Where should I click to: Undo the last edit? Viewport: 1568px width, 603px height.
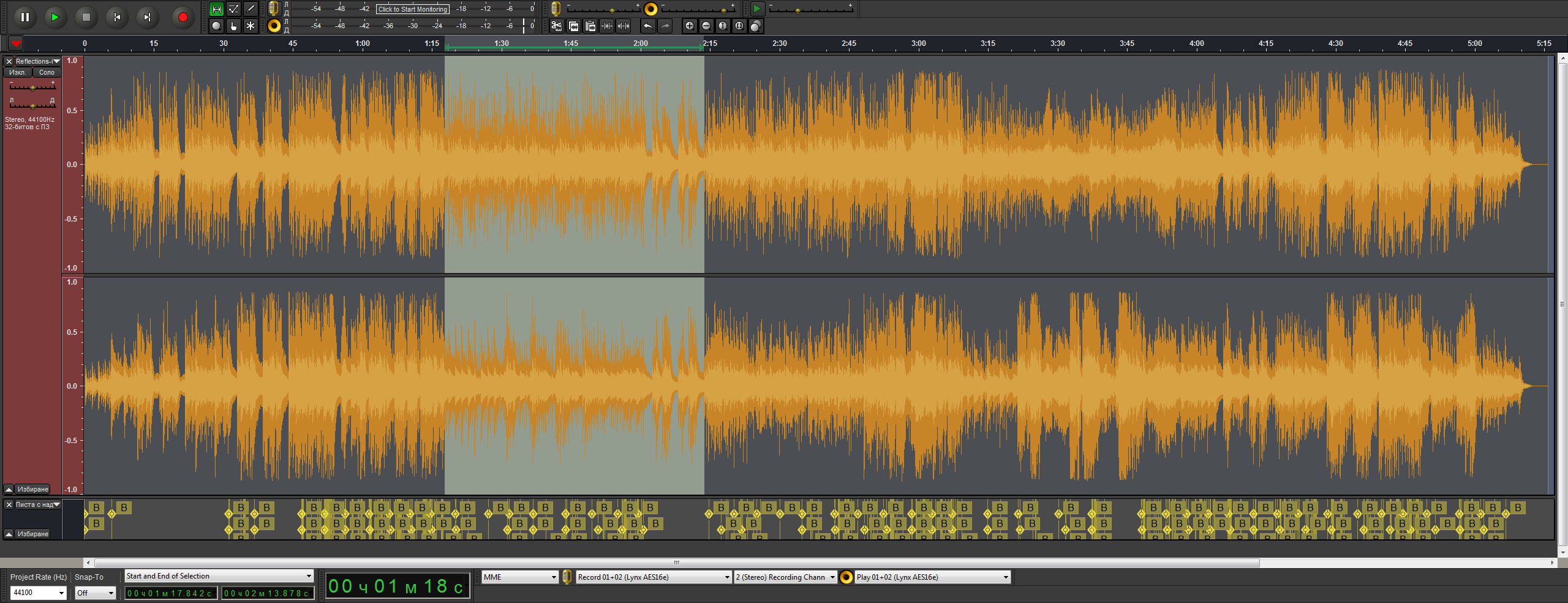pyautogui.click(x=649, y=26)
